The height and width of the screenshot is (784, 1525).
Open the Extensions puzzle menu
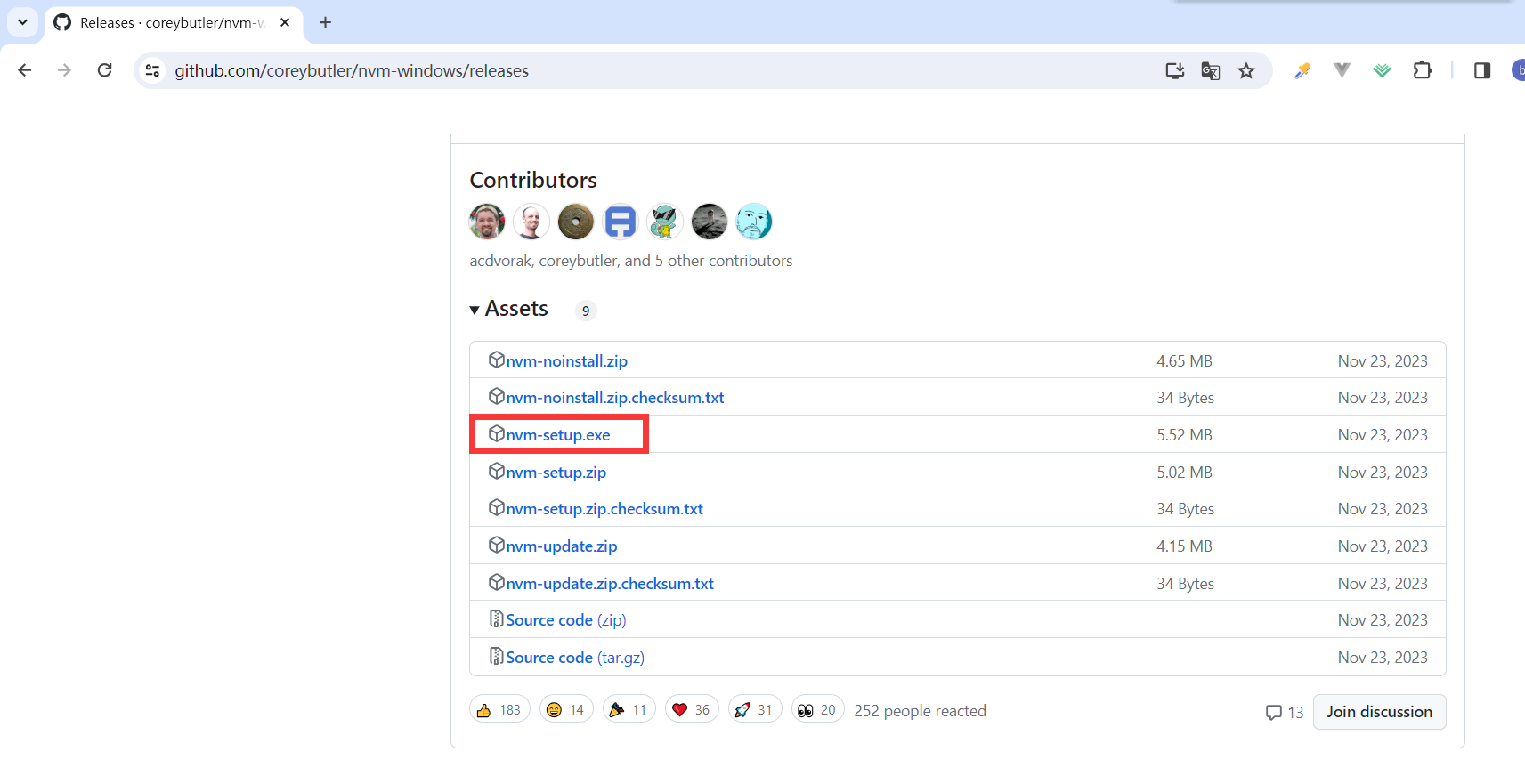(1423, 70)
